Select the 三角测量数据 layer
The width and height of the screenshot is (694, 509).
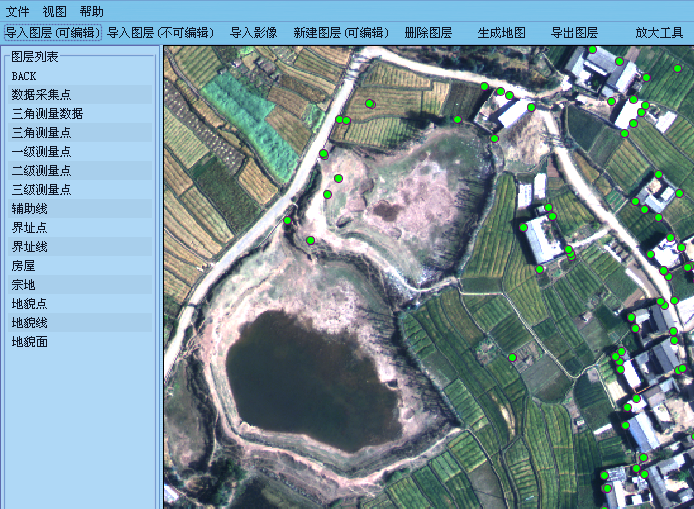point(80,114)
